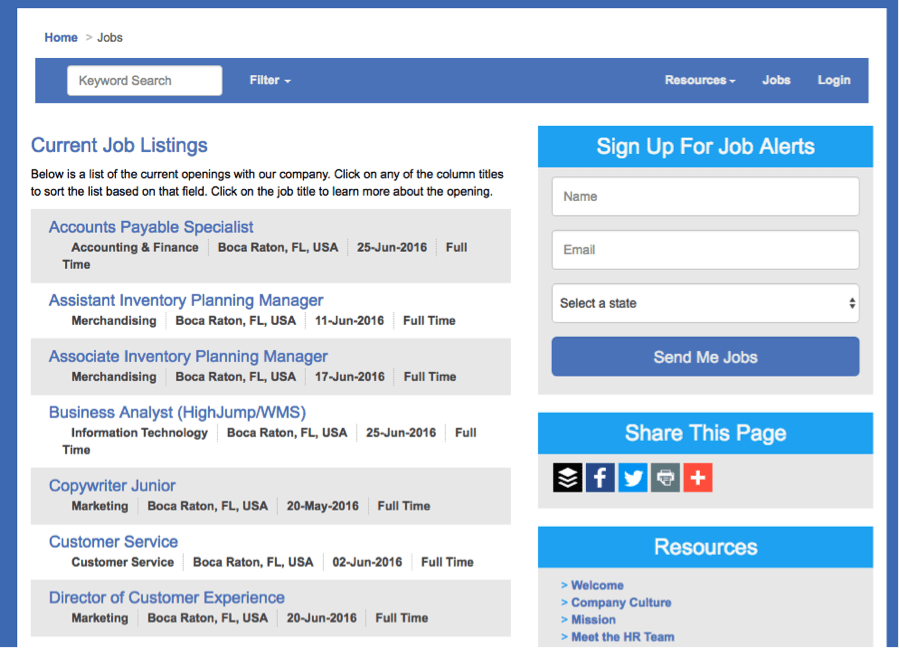The width and height of the screenshot is (899, 648).
Task: Click the '02-Jun-2016' posting date
Action: point(368,562)
